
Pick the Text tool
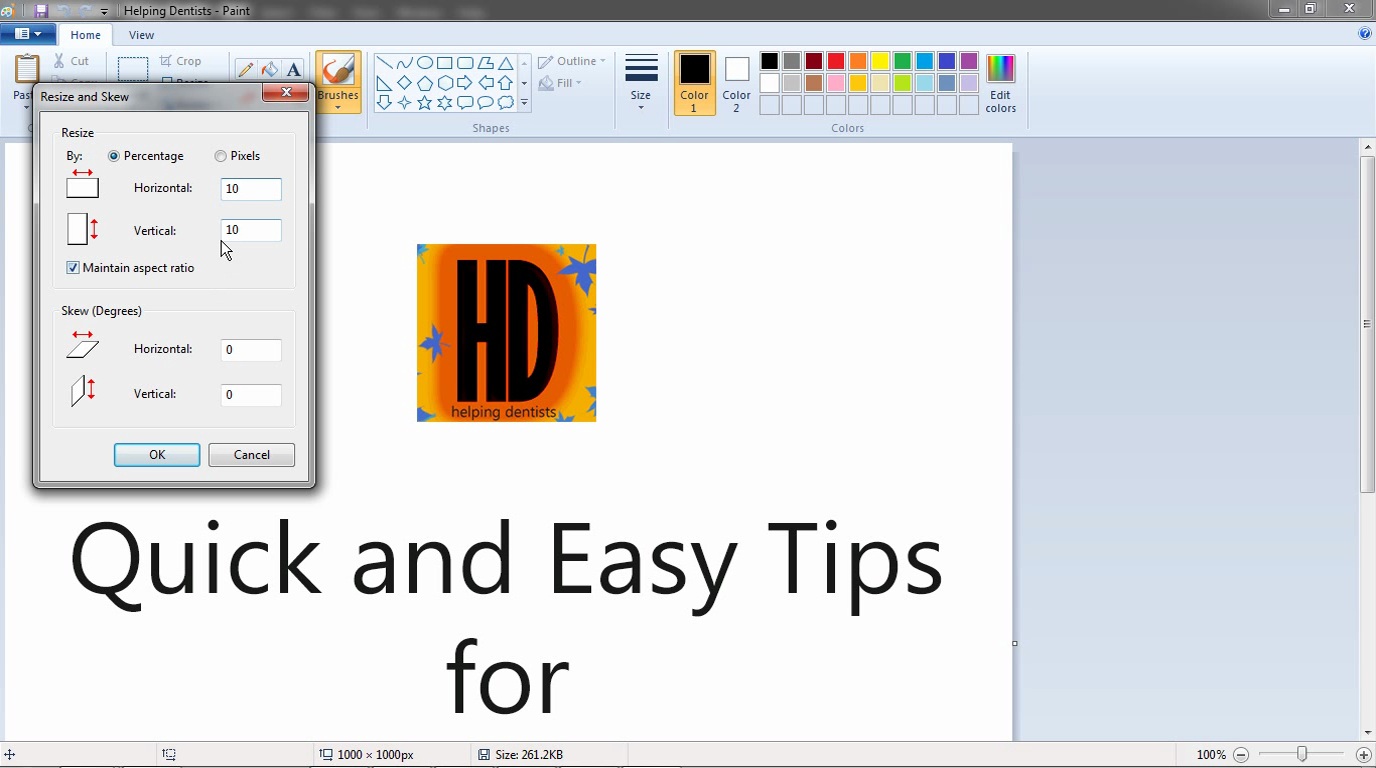[x=293, y=68]
